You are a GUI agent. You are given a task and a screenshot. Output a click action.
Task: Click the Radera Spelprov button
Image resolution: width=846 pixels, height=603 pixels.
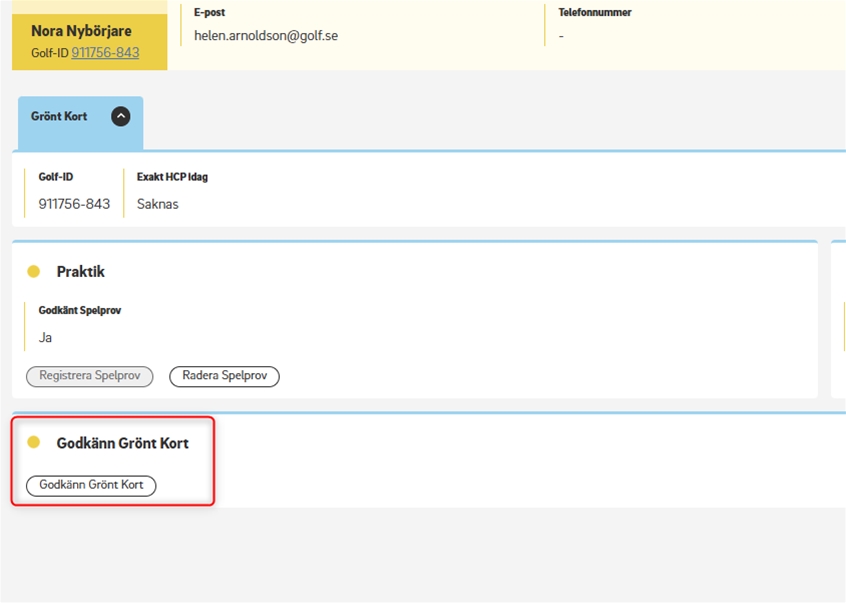(224, 376)
